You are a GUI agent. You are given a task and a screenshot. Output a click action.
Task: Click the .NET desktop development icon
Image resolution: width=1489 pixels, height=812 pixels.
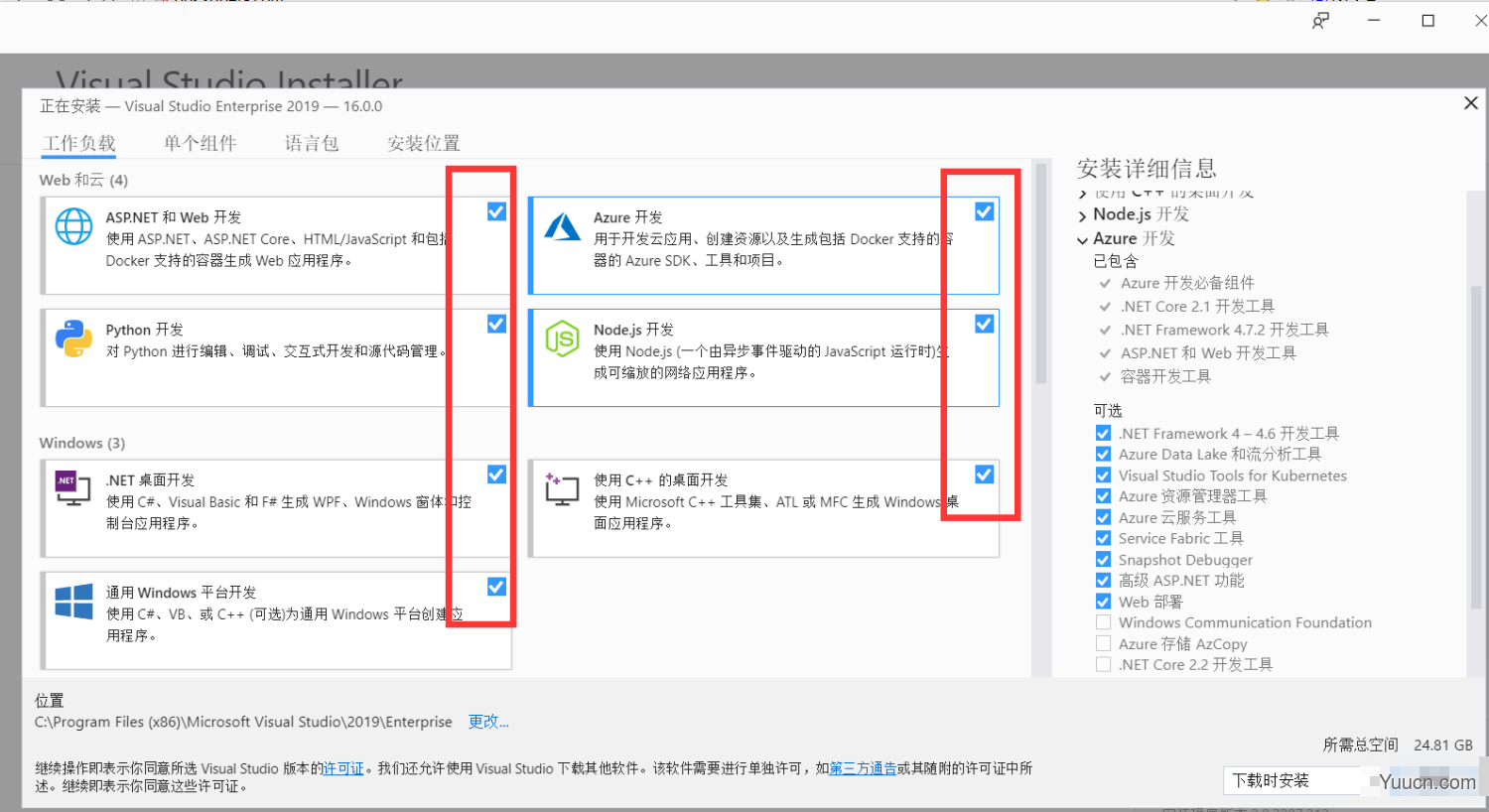[73, 488]
